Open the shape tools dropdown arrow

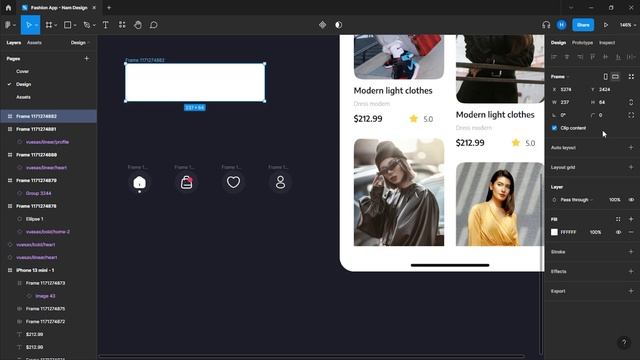click(75, 25)
